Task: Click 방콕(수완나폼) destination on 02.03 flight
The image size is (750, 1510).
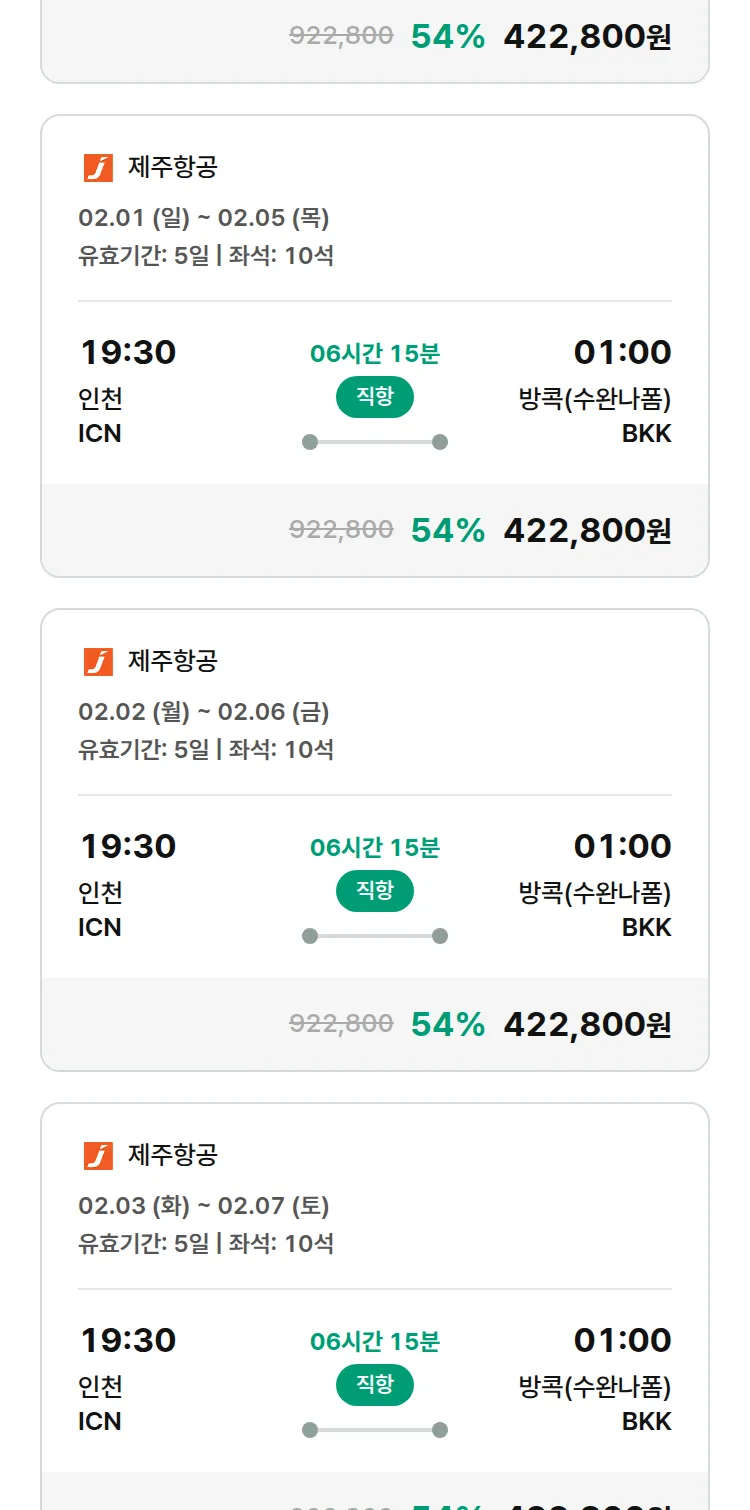Action: click(595, 1387)
